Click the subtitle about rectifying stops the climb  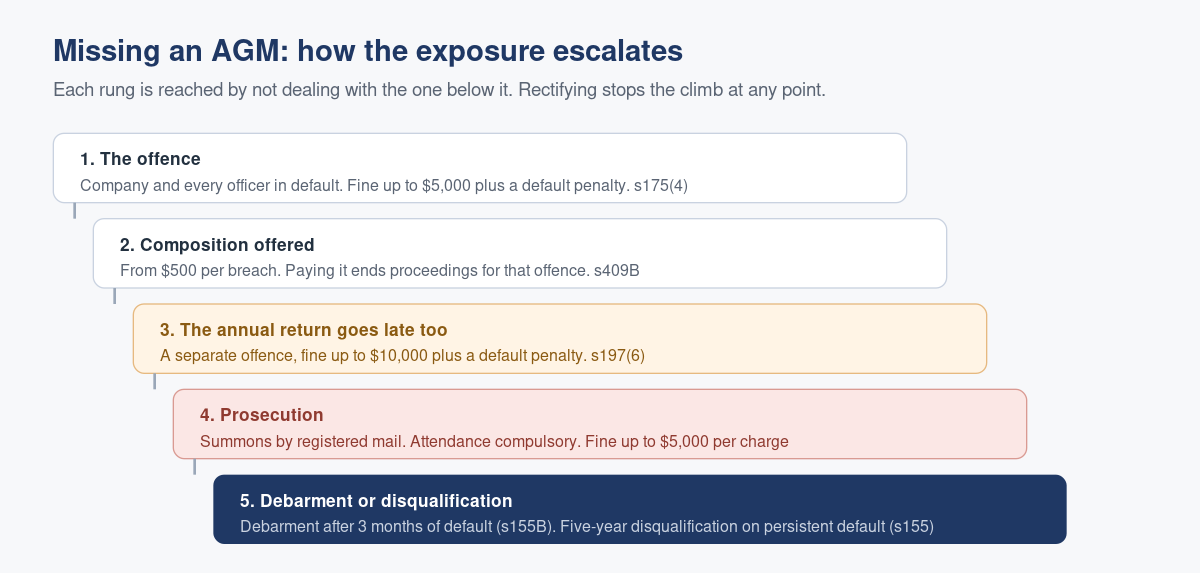click(439, 90)
